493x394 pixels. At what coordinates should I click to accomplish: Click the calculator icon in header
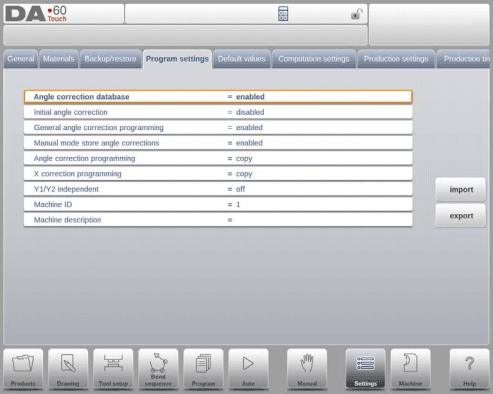283,14
